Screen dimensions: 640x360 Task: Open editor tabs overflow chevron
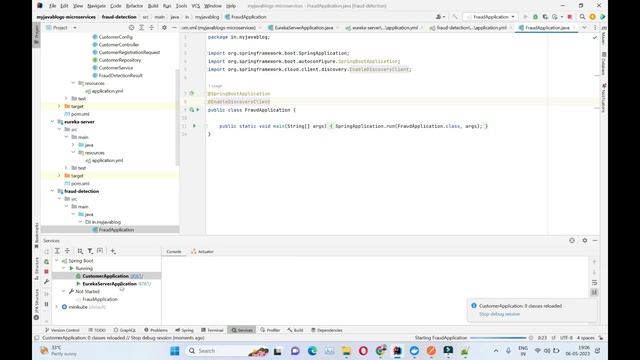coord(584,27)
